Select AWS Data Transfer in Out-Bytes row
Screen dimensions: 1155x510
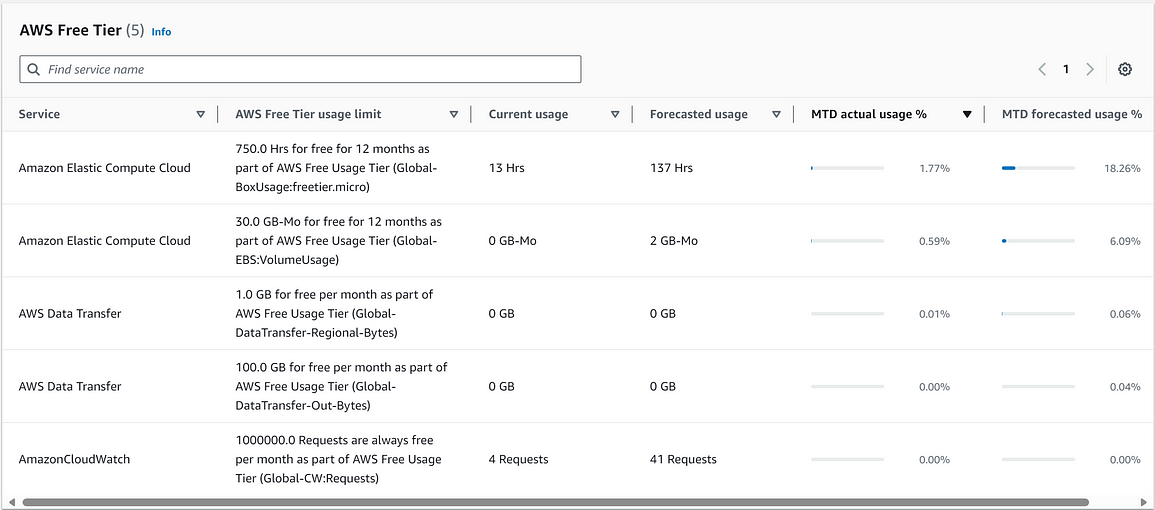(70, 386)
